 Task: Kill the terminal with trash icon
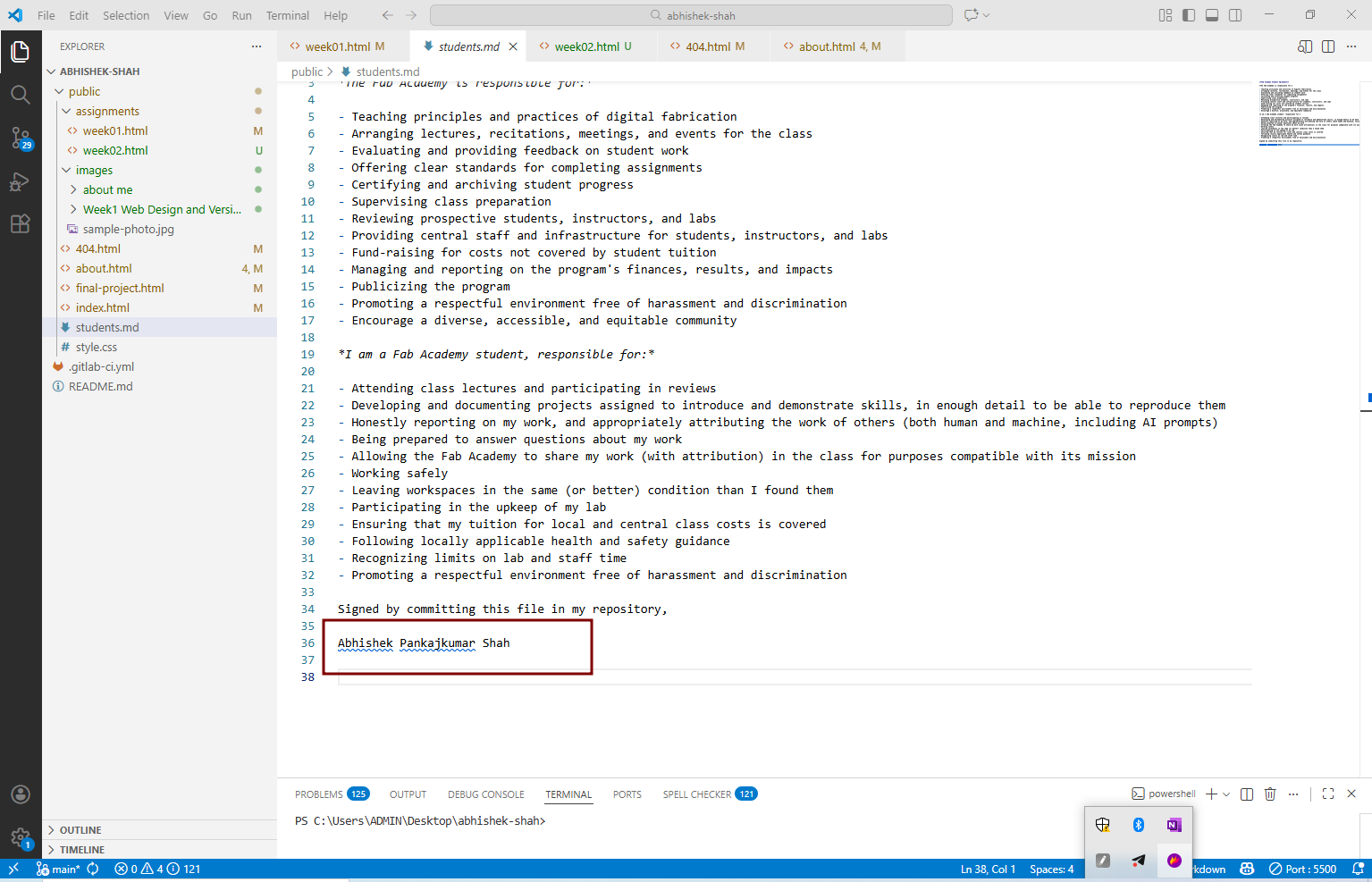coord(1270,794)
